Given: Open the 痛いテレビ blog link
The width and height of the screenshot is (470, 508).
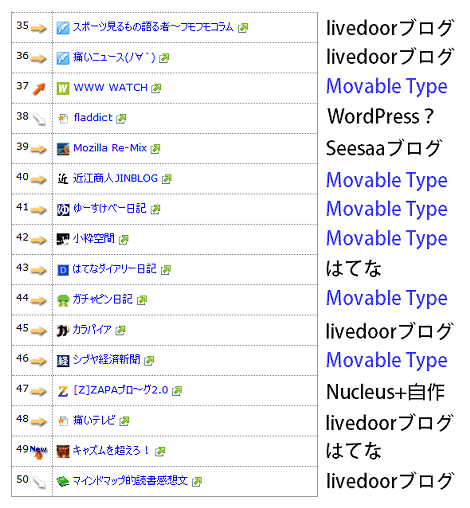Looking at the screenshot, I should 94,420.
